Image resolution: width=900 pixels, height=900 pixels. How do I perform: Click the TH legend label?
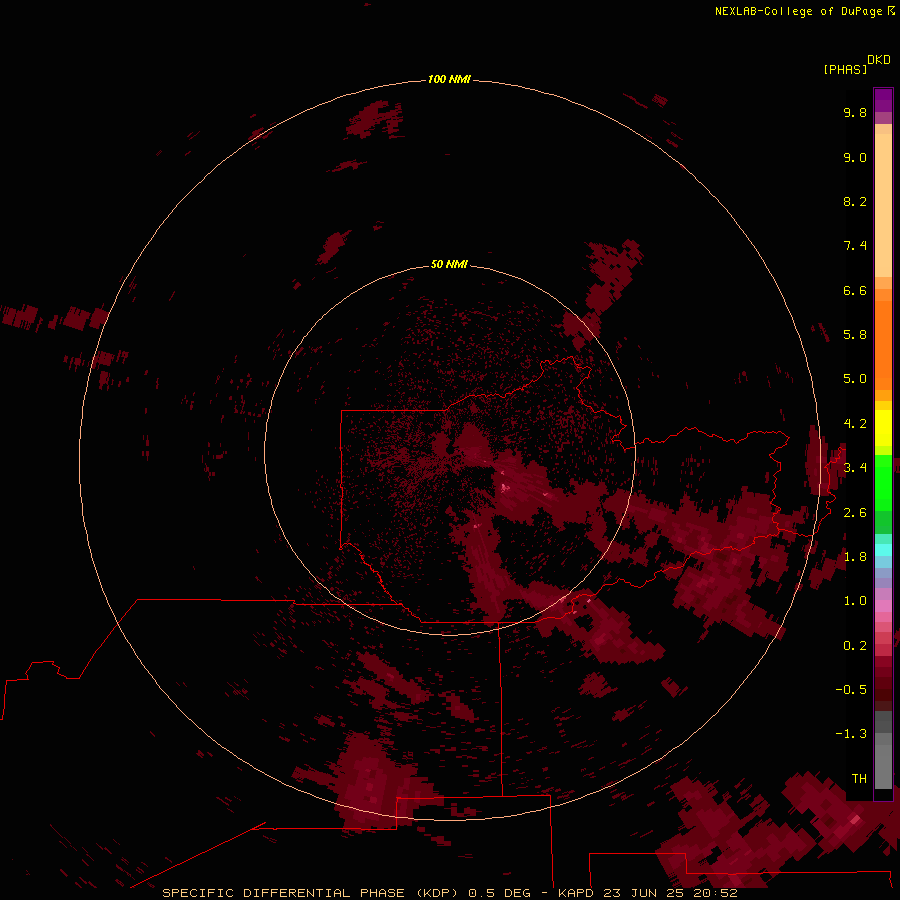pyautogui.click(x=859, y=779)
